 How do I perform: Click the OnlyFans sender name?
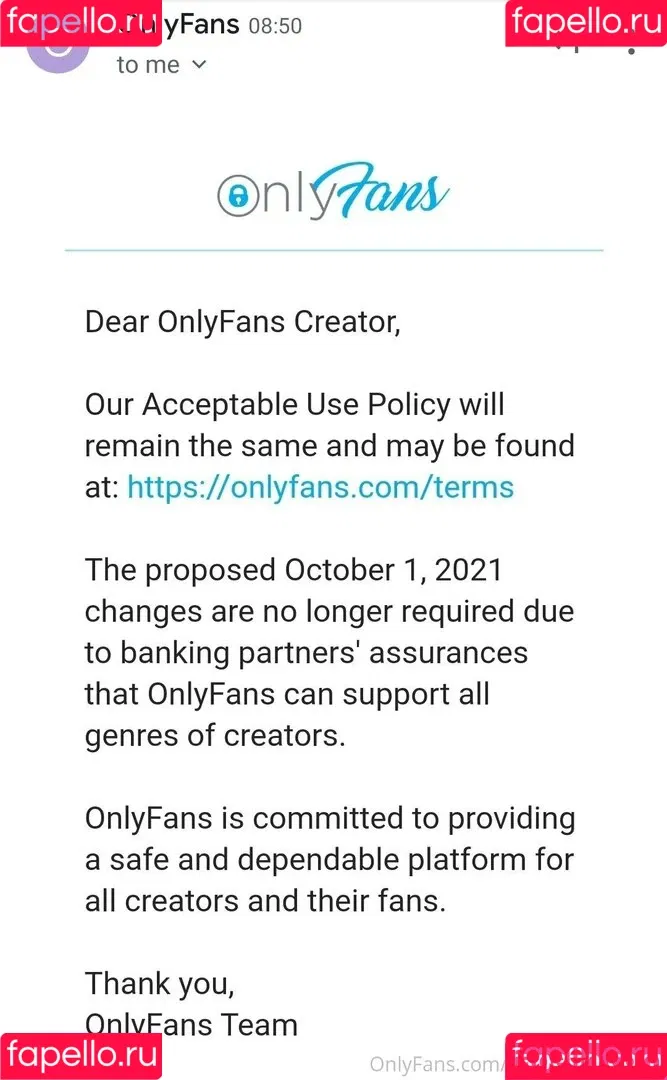pyautogui.click(x=178, y=25)
